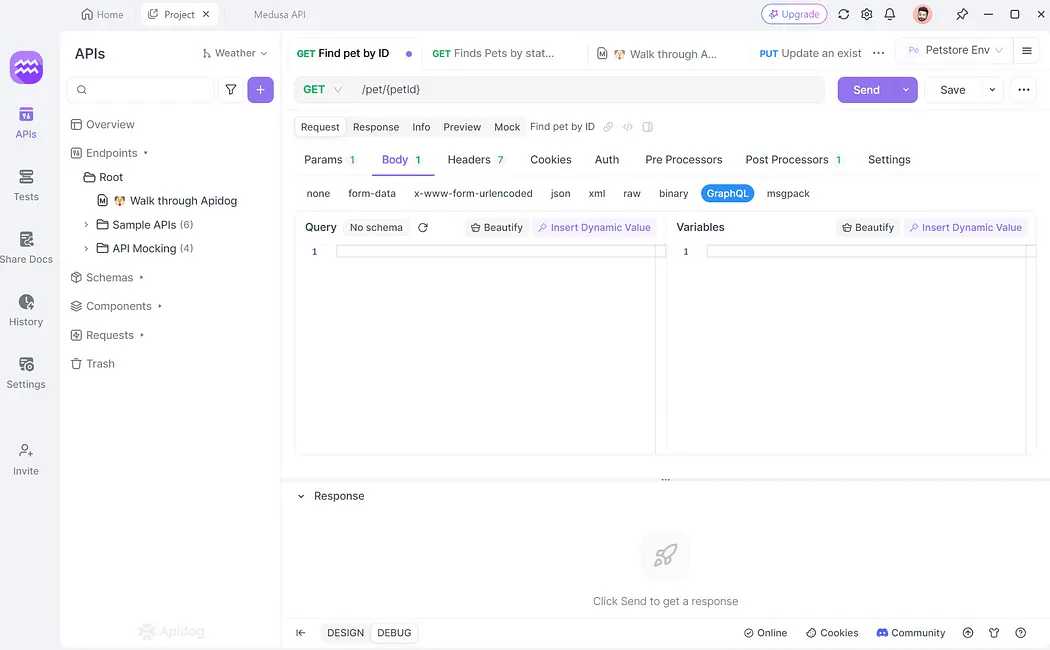Image resolution: width=1050 pixels, height=650 pixels.
Task: Click the filter icon beside the search box
Action: tap(231, 89)
